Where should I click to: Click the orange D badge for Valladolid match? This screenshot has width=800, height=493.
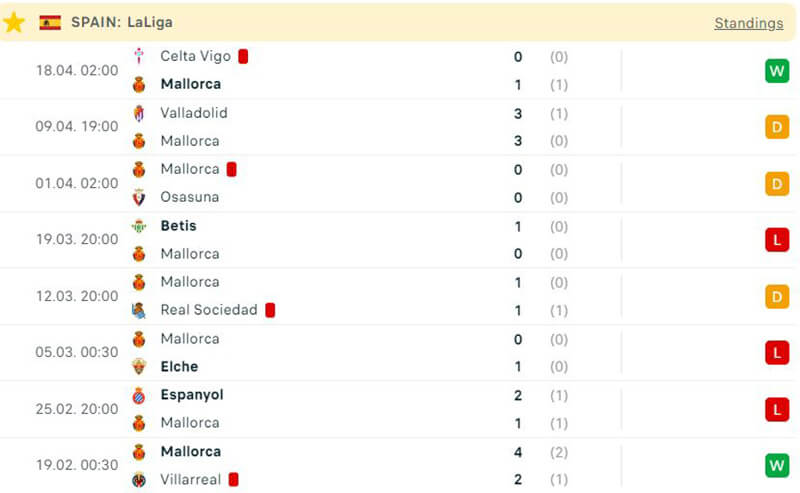pyautogui.click(x=777, y=127)
